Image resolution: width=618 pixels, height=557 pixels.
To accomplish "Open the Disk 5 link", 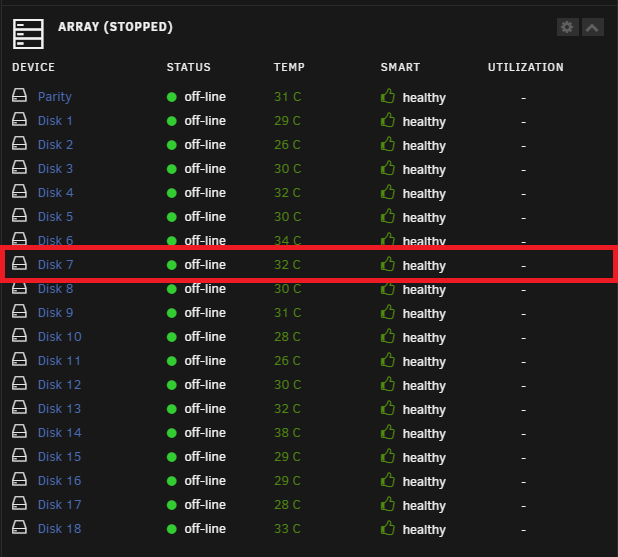I will pos(56,217).
